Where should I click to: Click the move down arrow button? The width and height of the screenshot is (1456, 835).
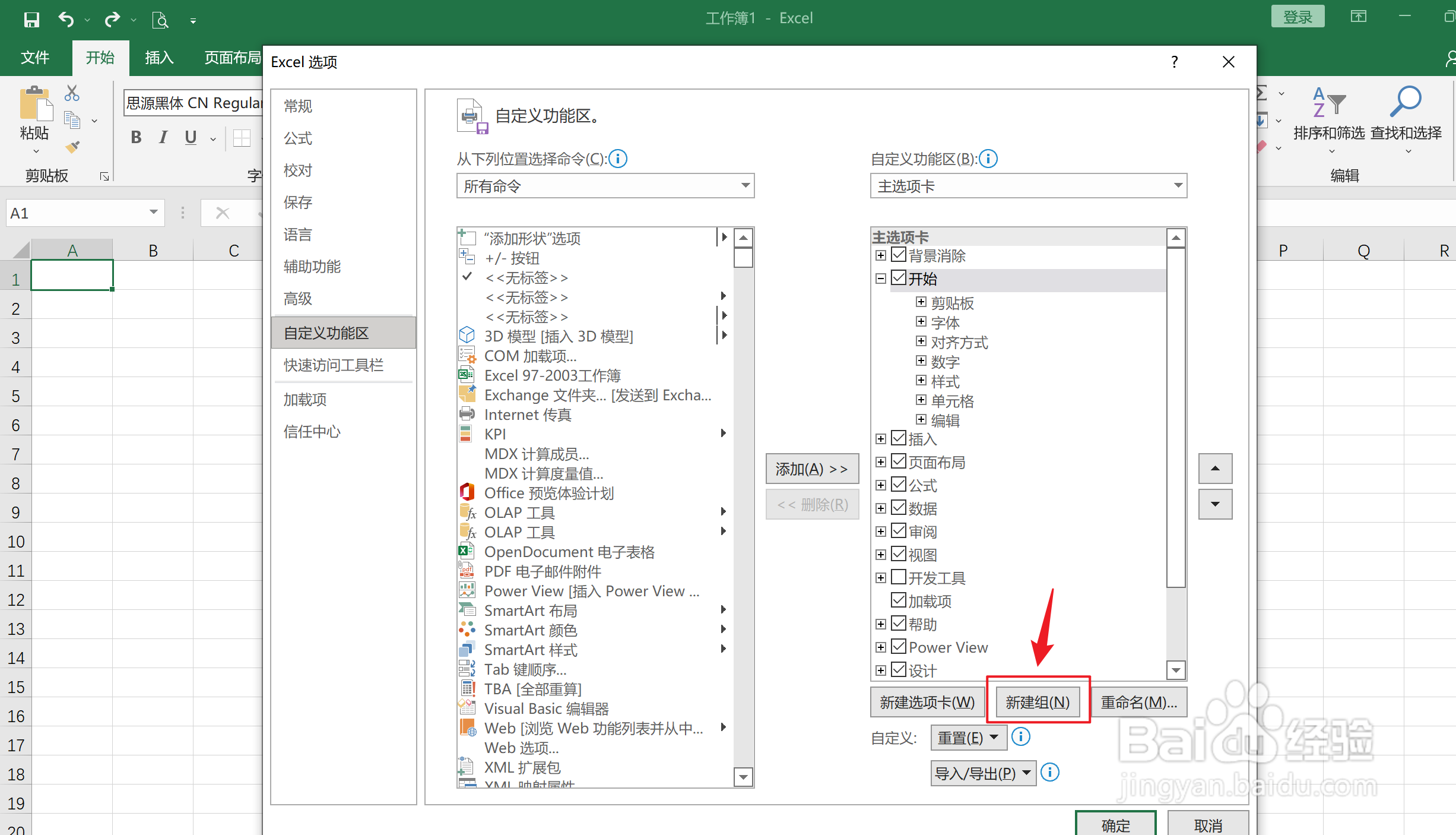1215,504
